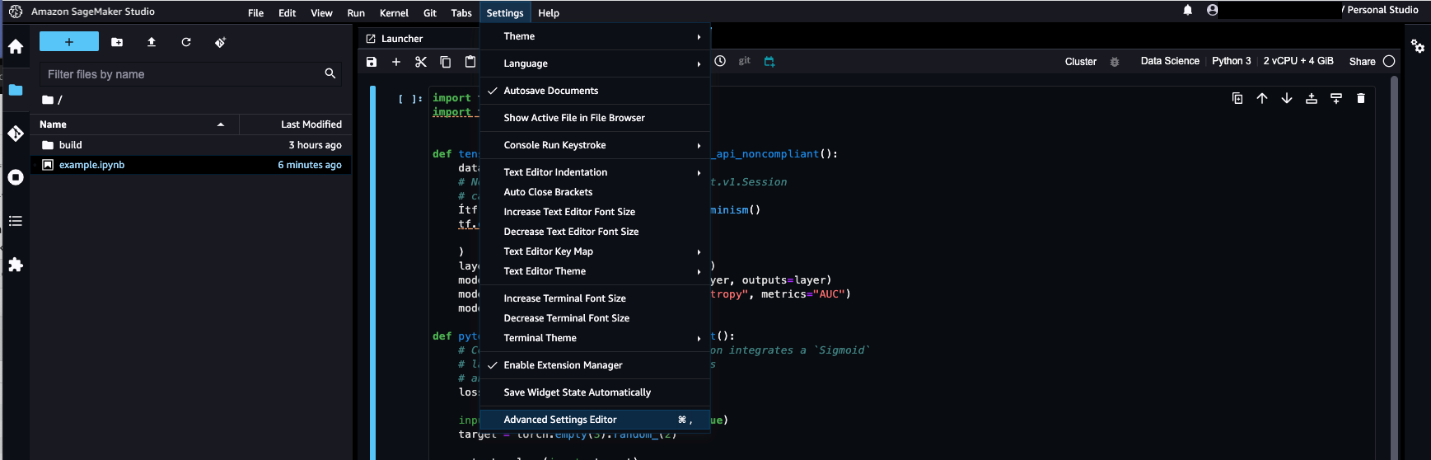
Task: Open the Edit menu
Action: click(x=287, y=13)
